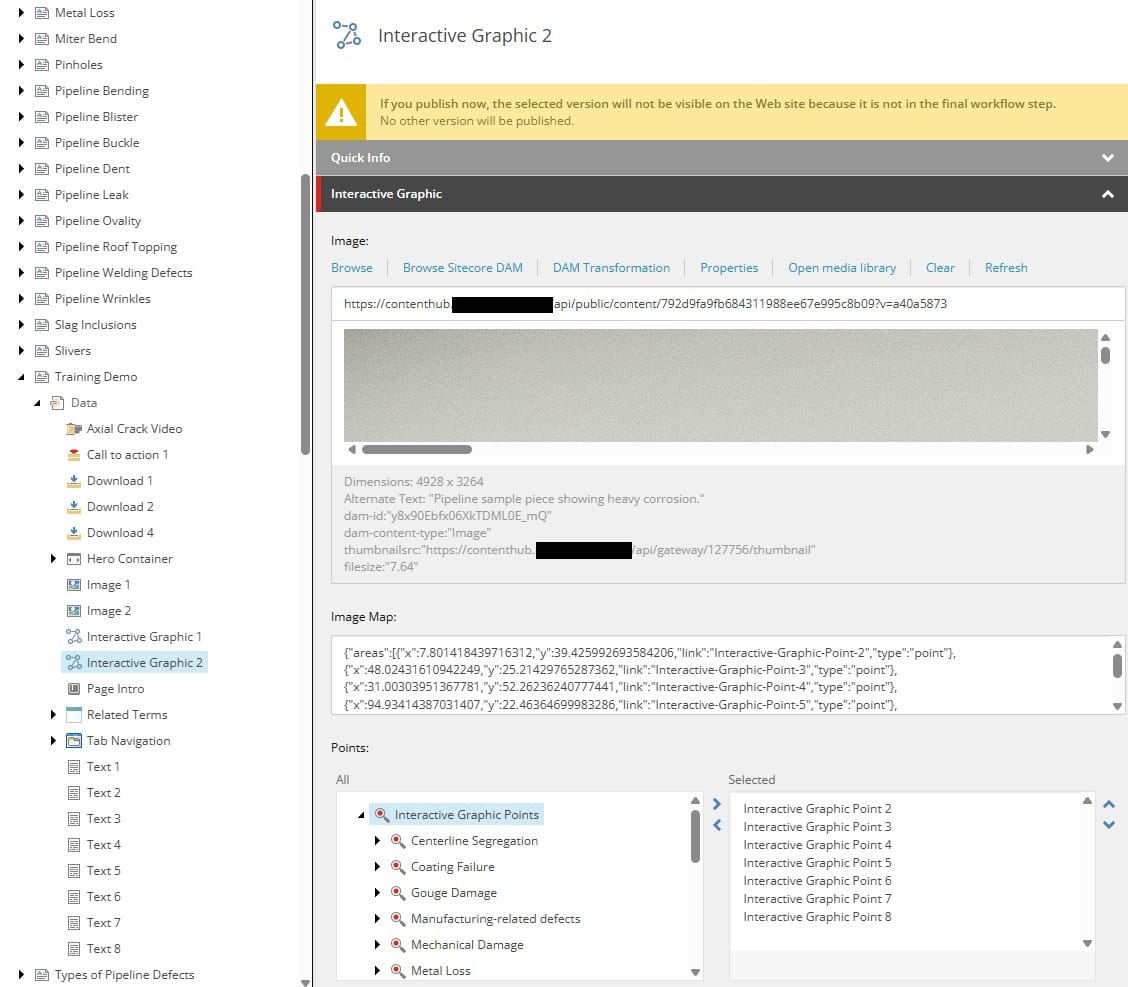
Task: Select Page Intro in the content tree
Action: pyautogui.click(x=115, y=689)
